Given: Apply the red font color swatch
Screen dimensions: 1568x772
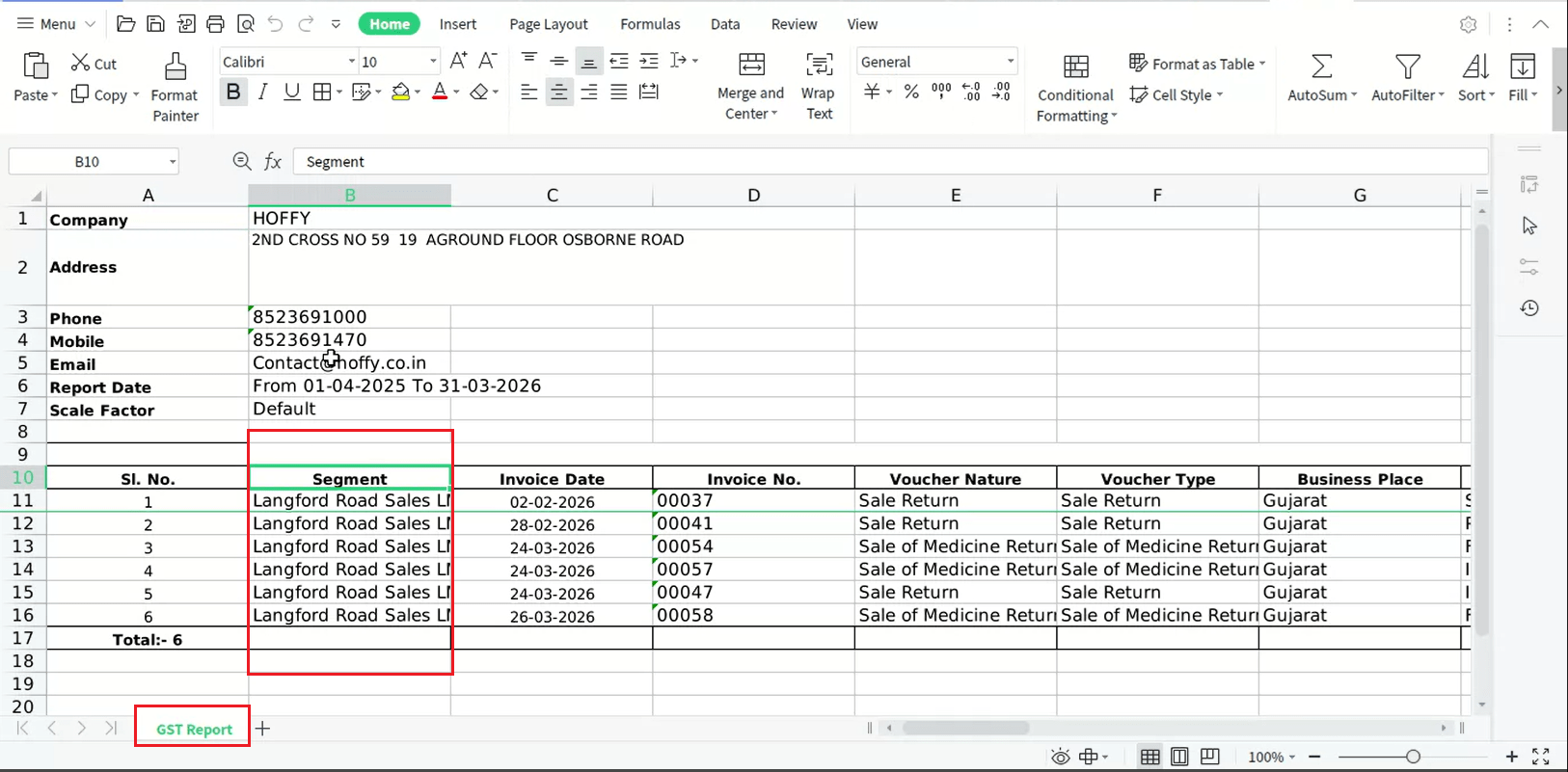Looking at the screenshot, I should coord(440,92).
